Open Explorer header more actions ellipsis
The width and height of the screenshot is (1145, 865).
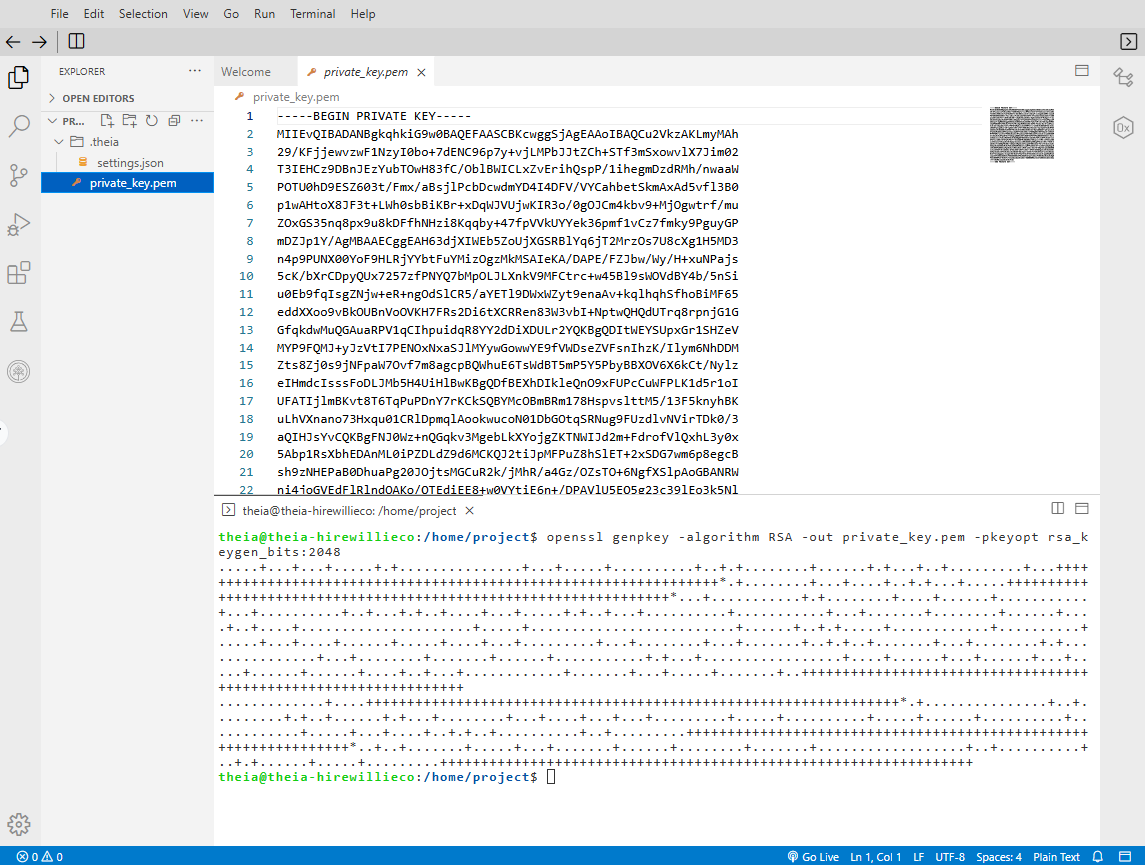tap(195, 71)
